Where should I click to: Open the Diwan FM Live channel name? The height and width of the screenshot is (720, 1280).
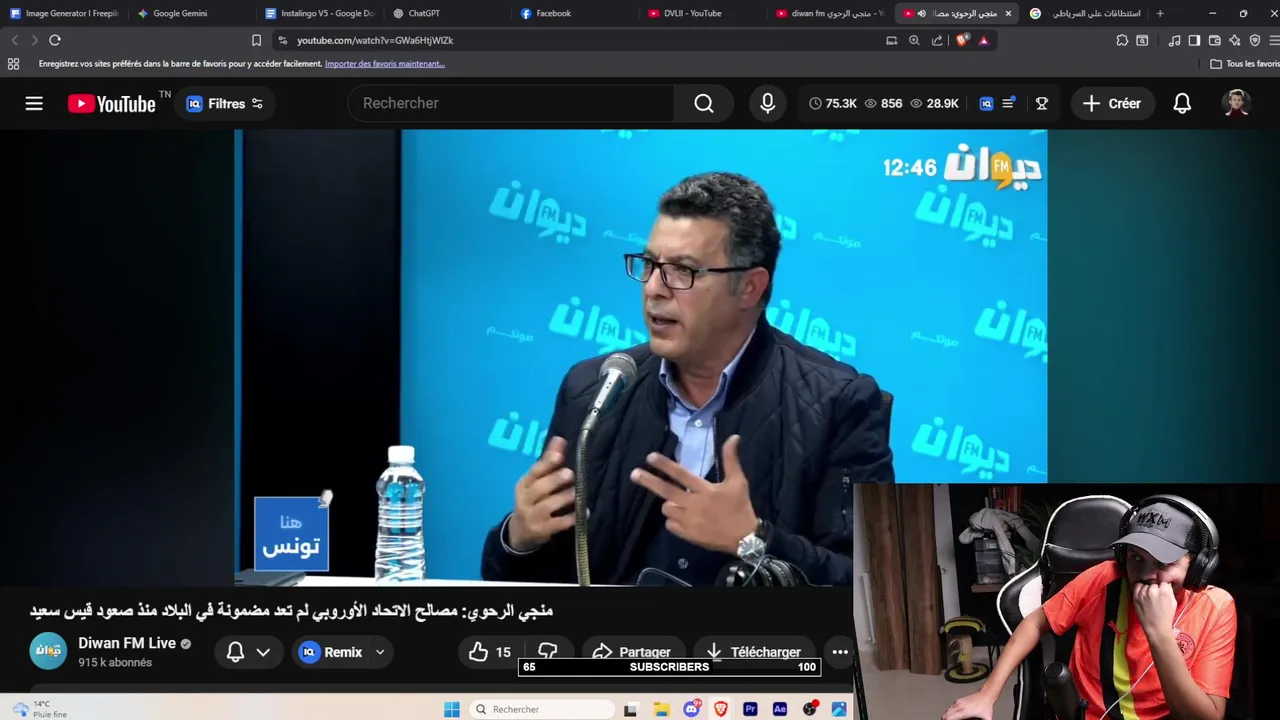point(127,643)
